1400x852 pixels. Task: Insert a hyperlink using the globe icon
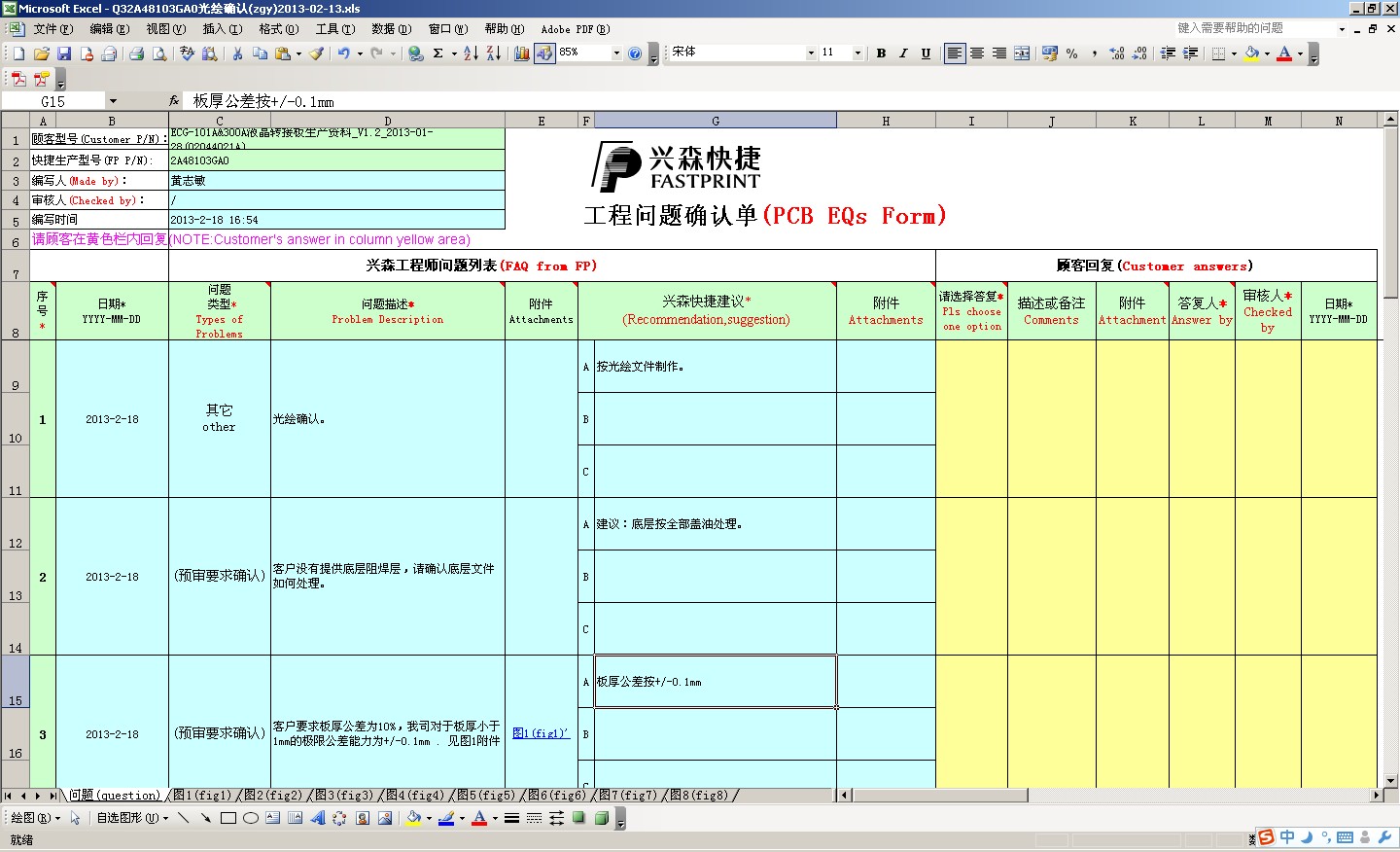[416, 53]
